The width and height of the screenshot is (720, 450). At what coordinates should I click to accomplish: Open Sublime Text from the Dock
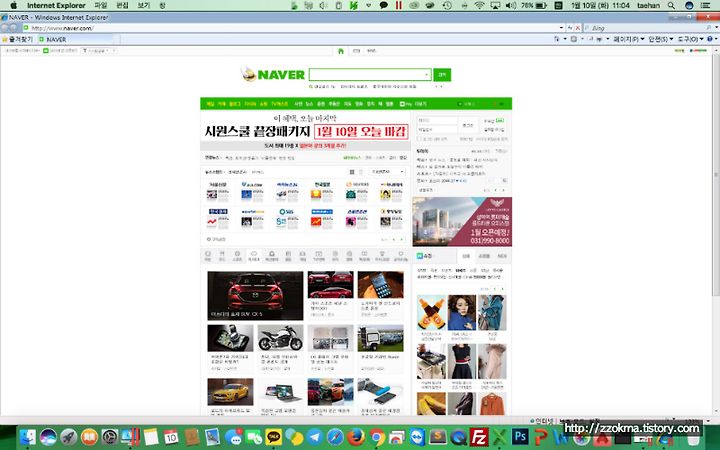(x=438, y=437)
